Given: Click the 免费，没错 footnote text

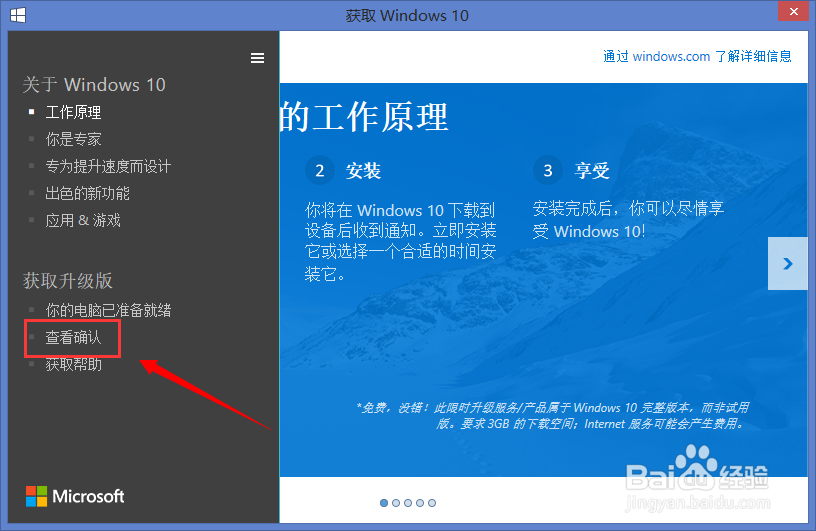Looking at the screenshot, I should click(553, 415).
